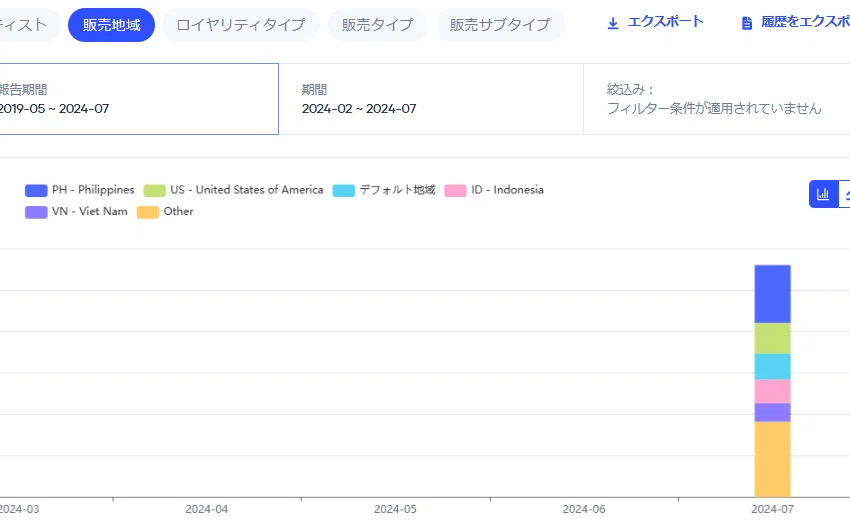
Task: Open the 報告期間 date range selector
Action: click(139, 99)
